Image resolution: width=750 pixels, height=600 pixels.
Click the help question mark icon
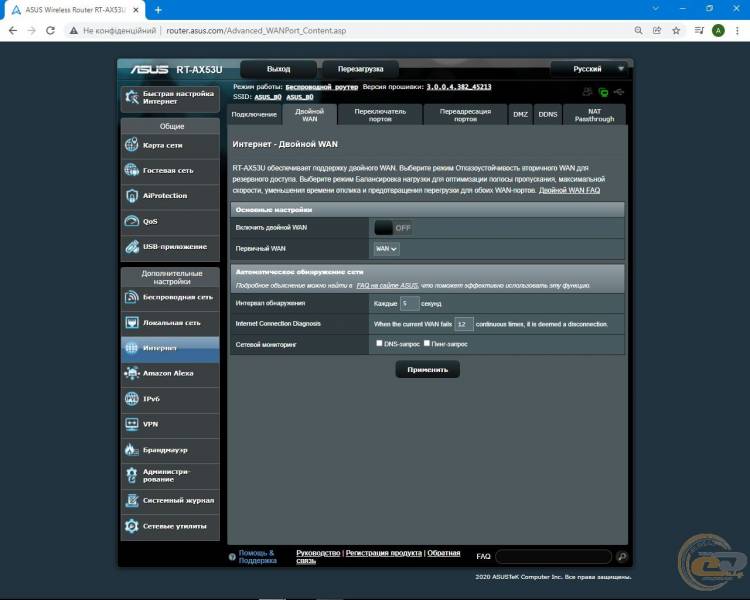232,557
